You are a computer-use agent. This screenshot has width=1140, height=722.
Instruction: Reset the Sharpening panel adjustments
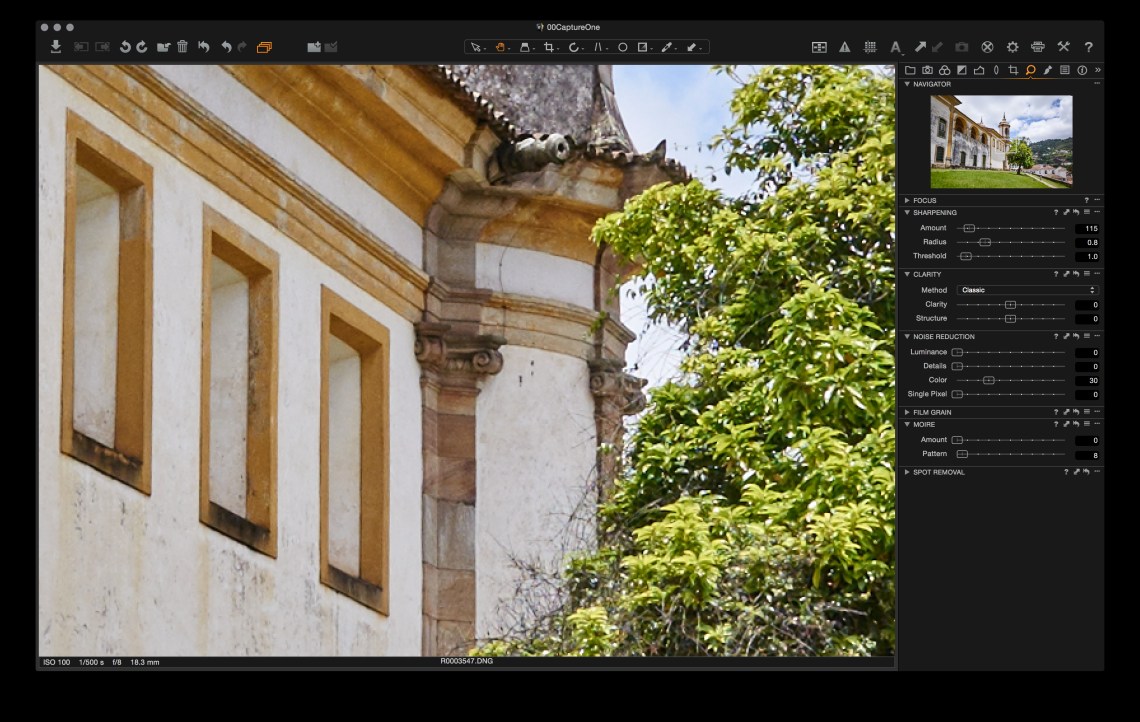click(1076, 213)
